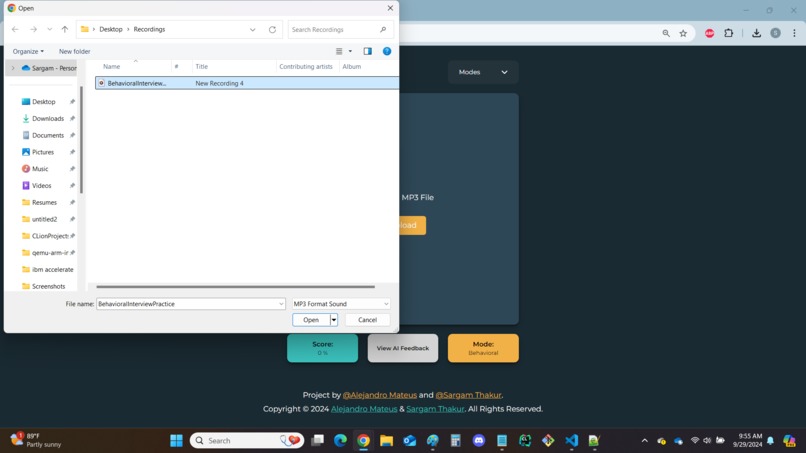Change the file view layout icon
This screenshot has height=453, width=806.
coord(339,51)
